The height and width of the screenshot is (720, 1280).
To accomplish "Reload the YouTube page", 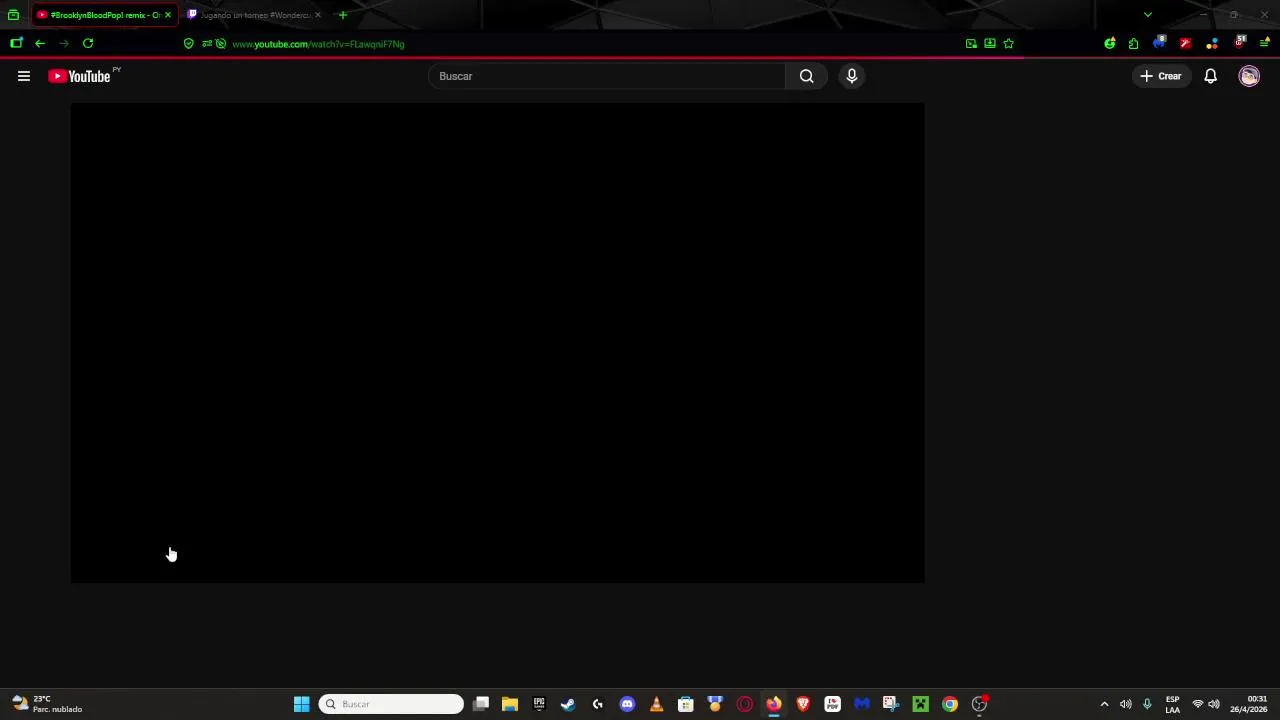I will click(88, 43).
